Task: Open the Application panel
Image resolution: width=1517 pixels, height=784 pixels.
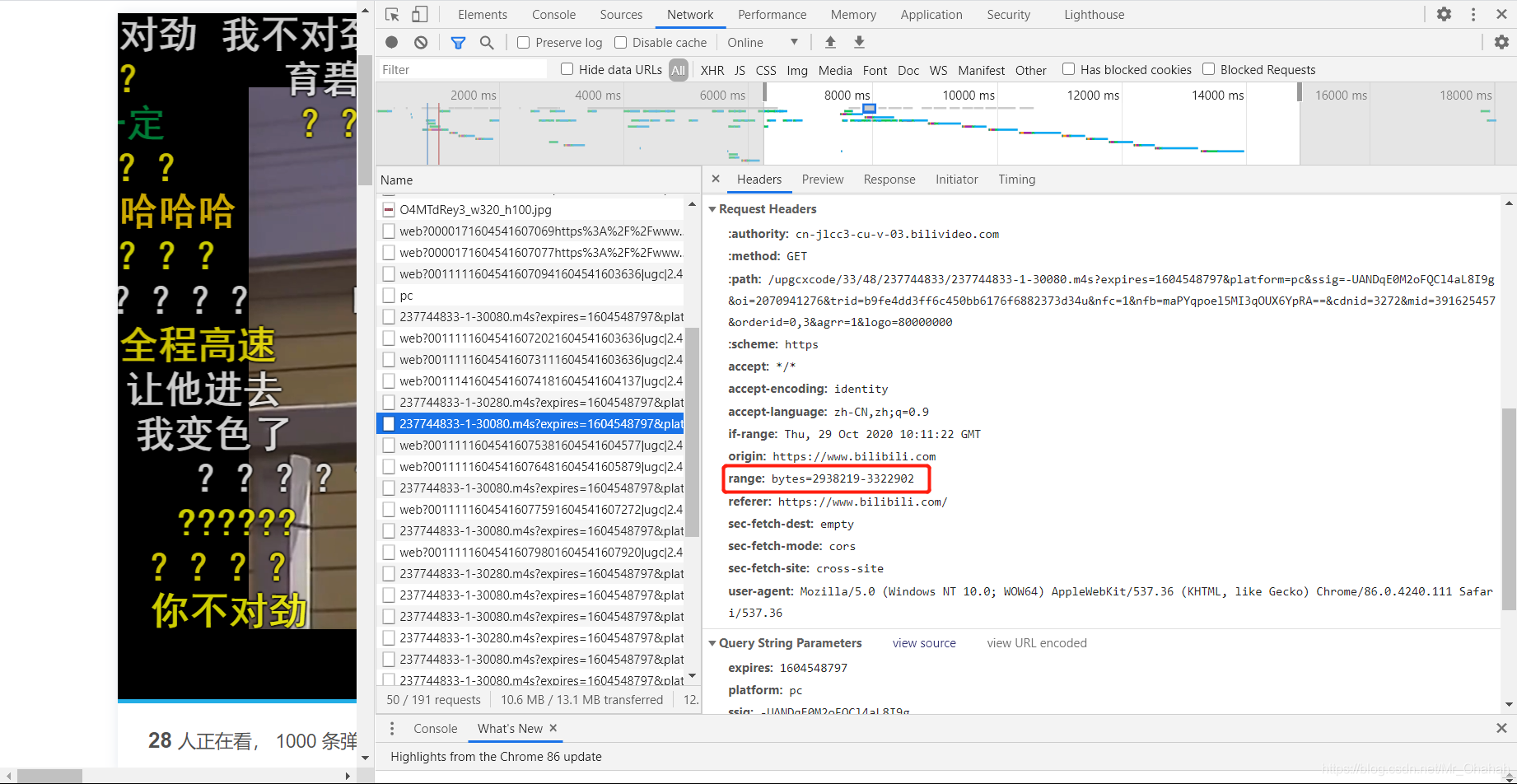Action: (931, 15)
